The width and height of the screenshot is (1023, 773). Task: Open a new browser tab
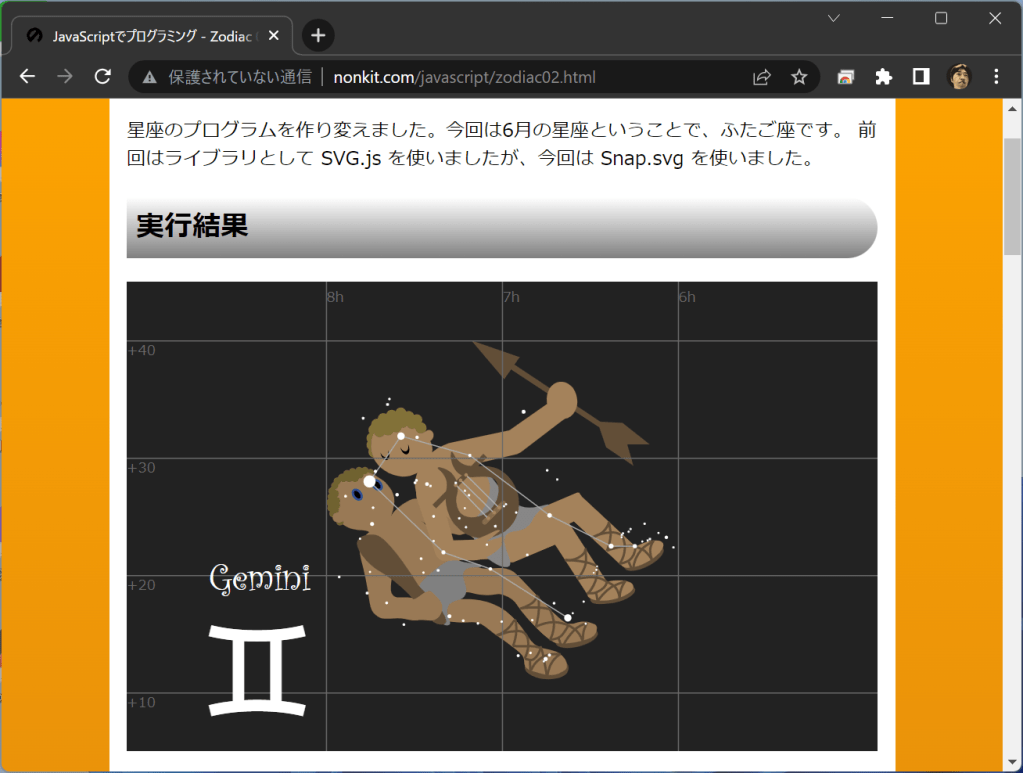pos(317,35)
